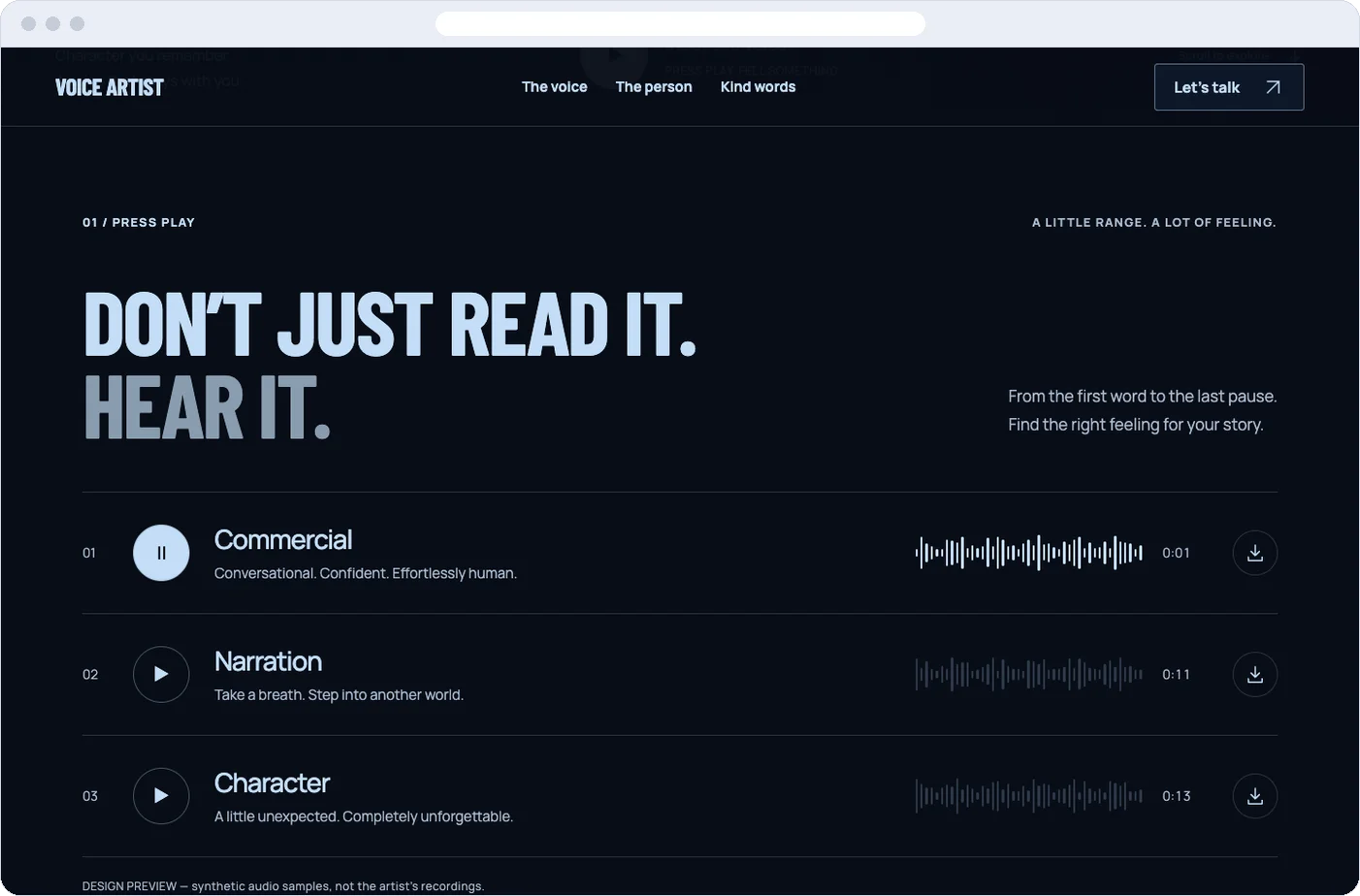
Task: Seek within the Character waveform
Action: (1029, 796)
